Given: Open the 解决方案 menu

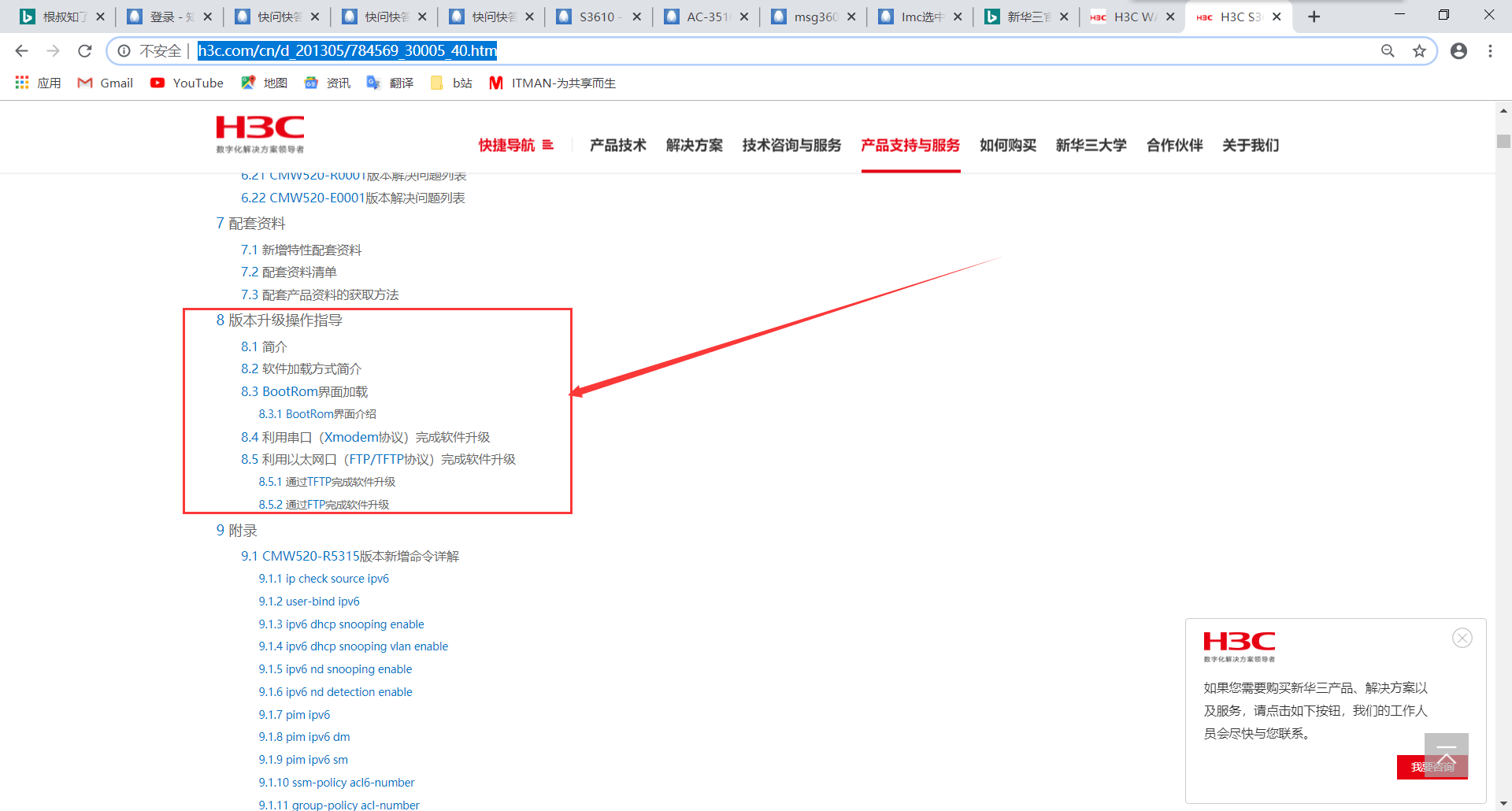Looking at the screenshot, I should [x=695, y=145].
